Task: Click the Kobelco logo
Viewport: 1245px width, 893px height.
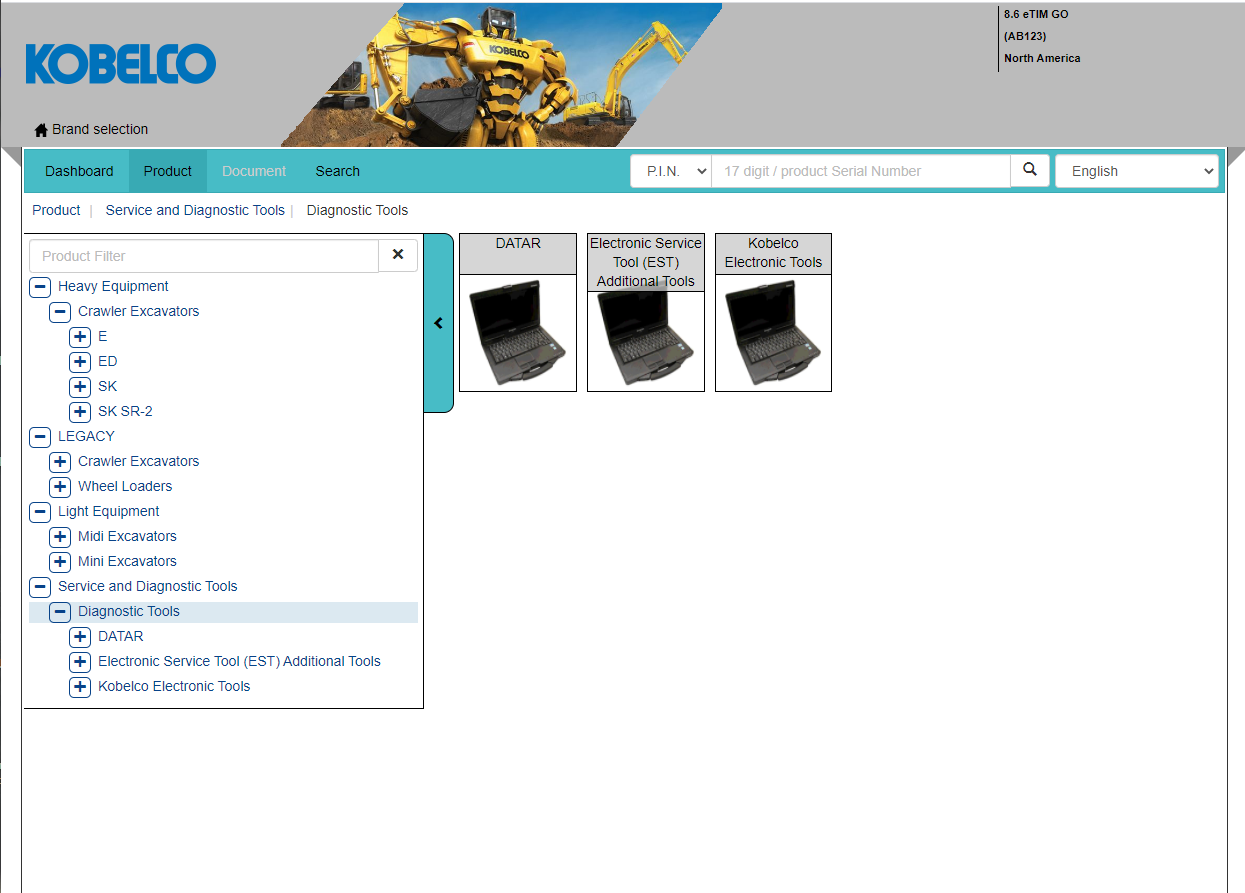Action: [120, 63]
